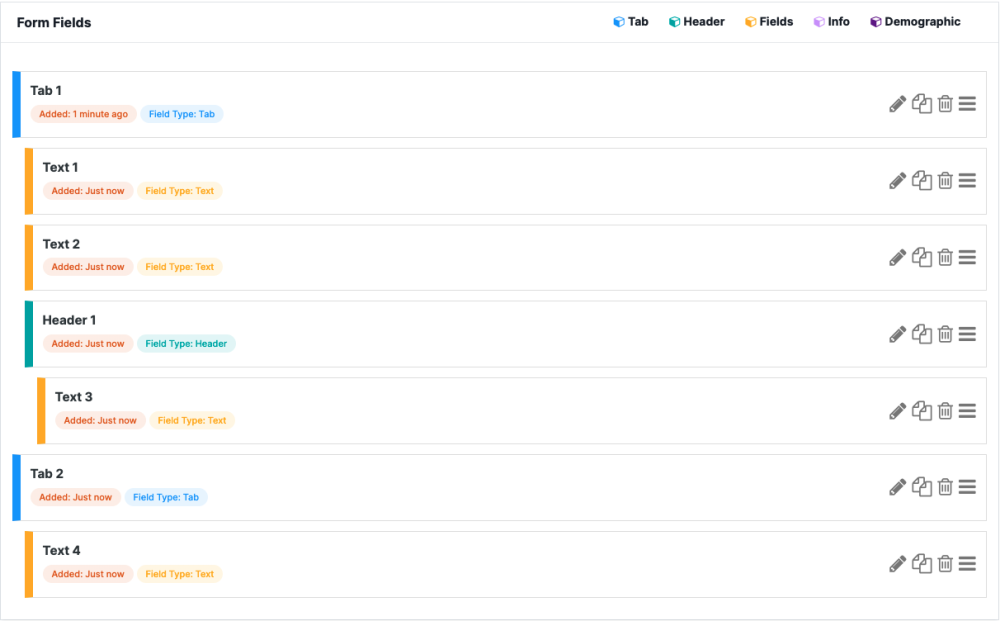Add a new Tab element

click(x=631, y=21)
